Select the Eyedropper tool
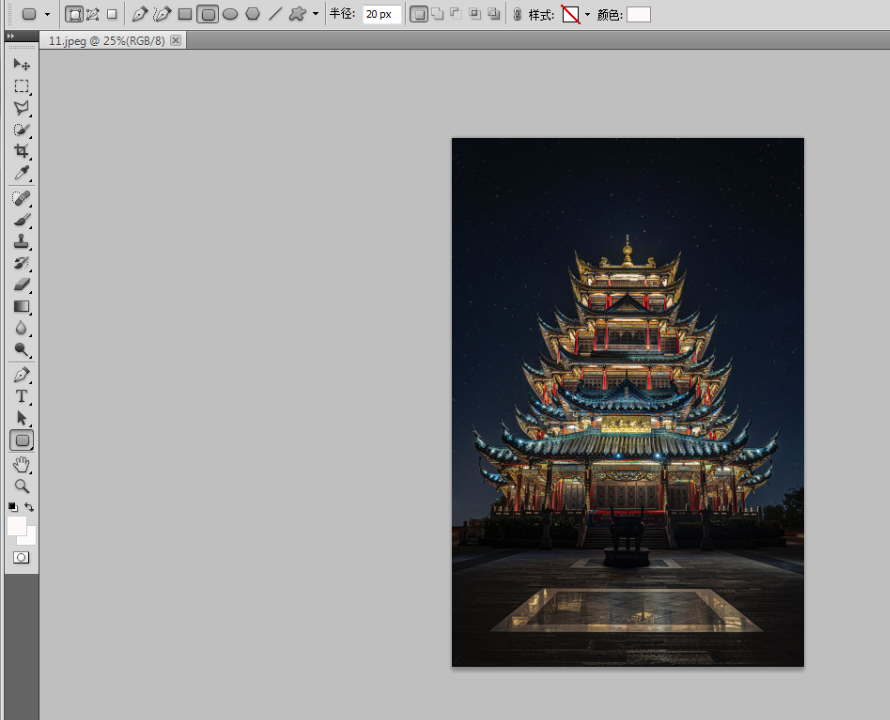This screenshot has width=890, height=720. coord(22,173)
